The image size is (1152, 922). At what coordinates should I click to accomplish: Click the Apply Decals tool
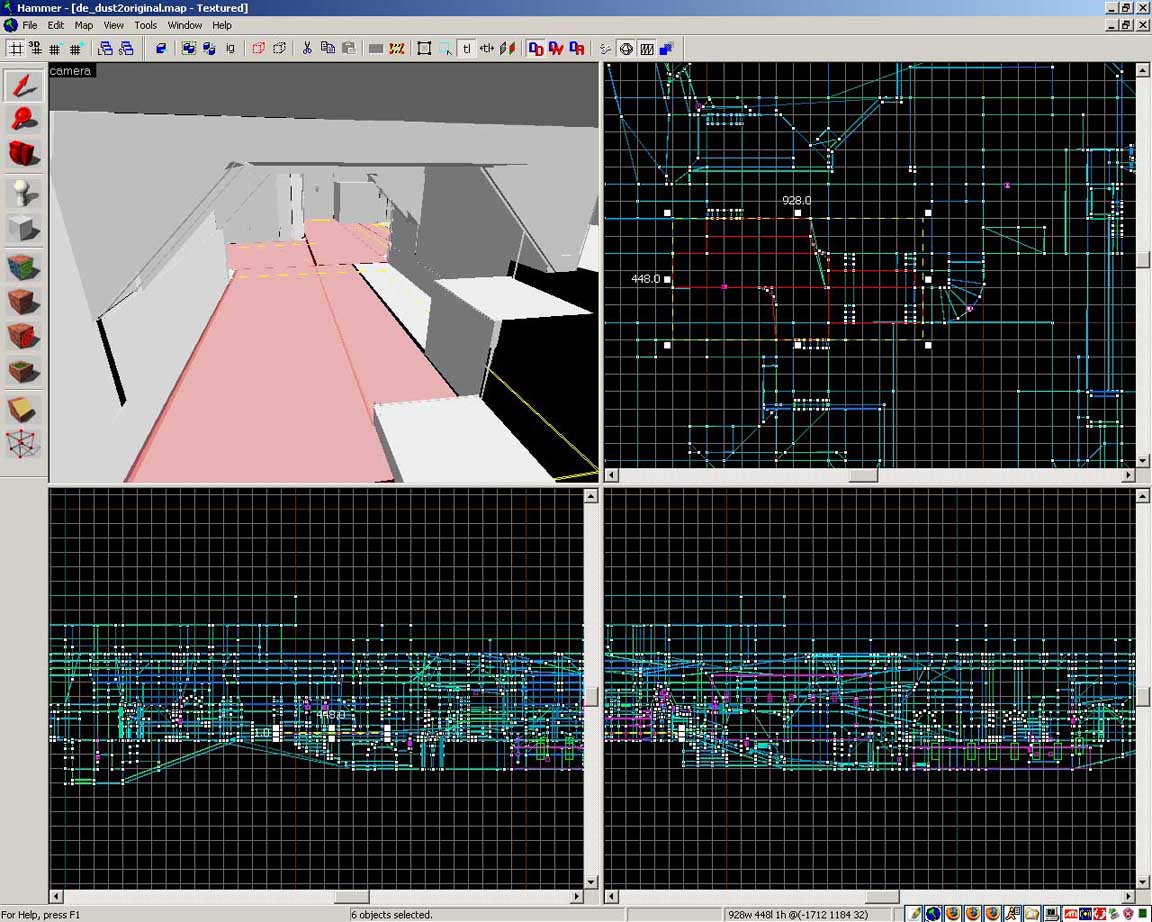24,337
